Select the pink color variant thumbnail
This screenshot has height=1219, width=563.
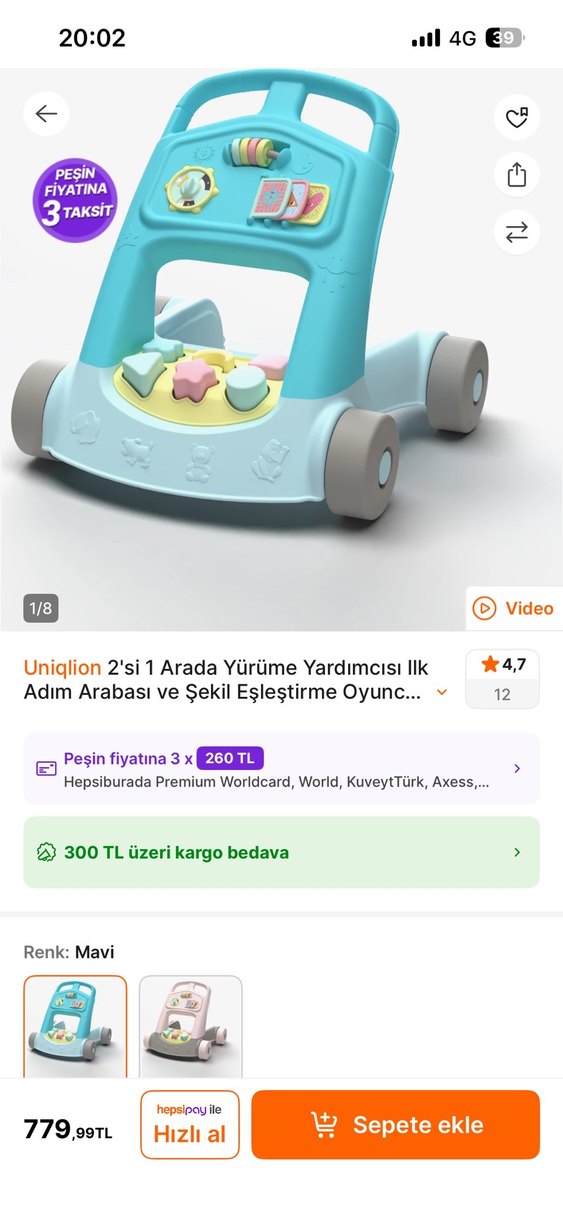[x=190, y=1027]
